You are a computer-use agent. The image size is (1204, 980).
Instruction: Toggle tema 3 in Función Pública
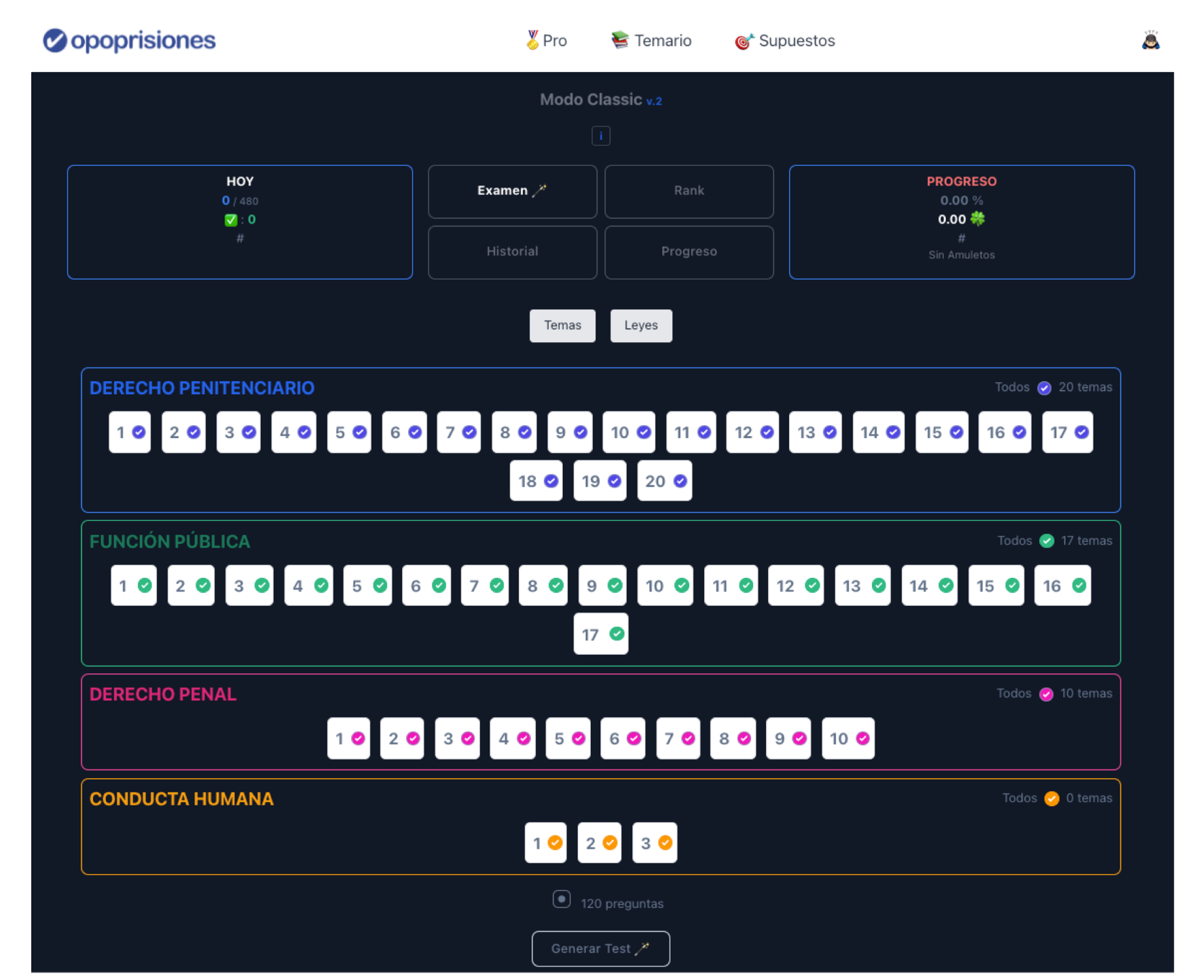coord(249,585)
